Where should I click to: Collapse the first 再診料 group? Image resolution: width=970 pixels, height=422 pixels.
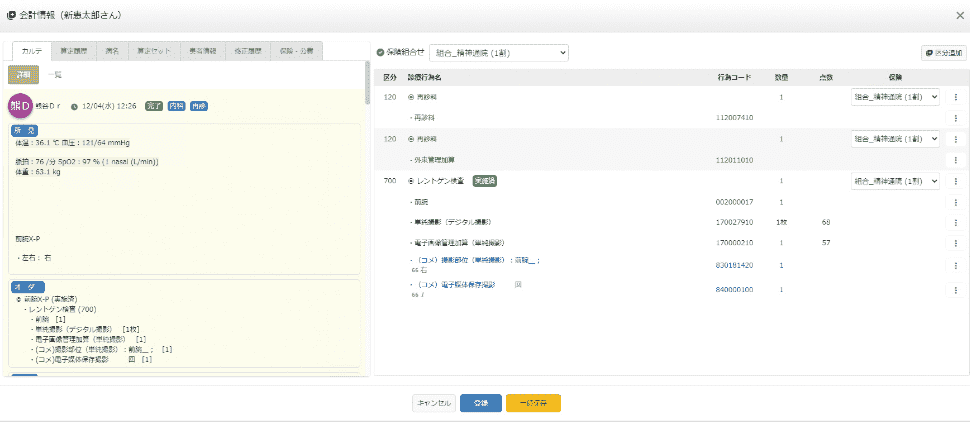tap(411, 97)
